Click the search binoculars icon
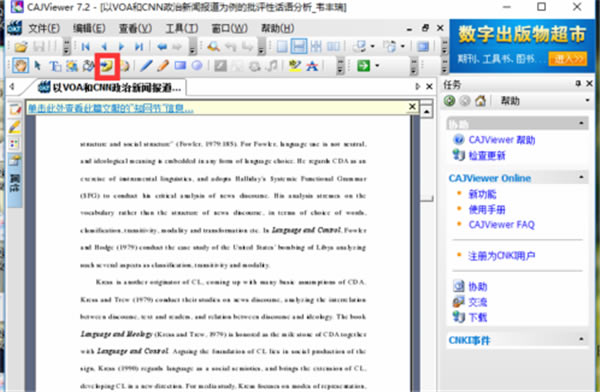The height and width of the screenshot is (392, 600). [x=213, y=47]
